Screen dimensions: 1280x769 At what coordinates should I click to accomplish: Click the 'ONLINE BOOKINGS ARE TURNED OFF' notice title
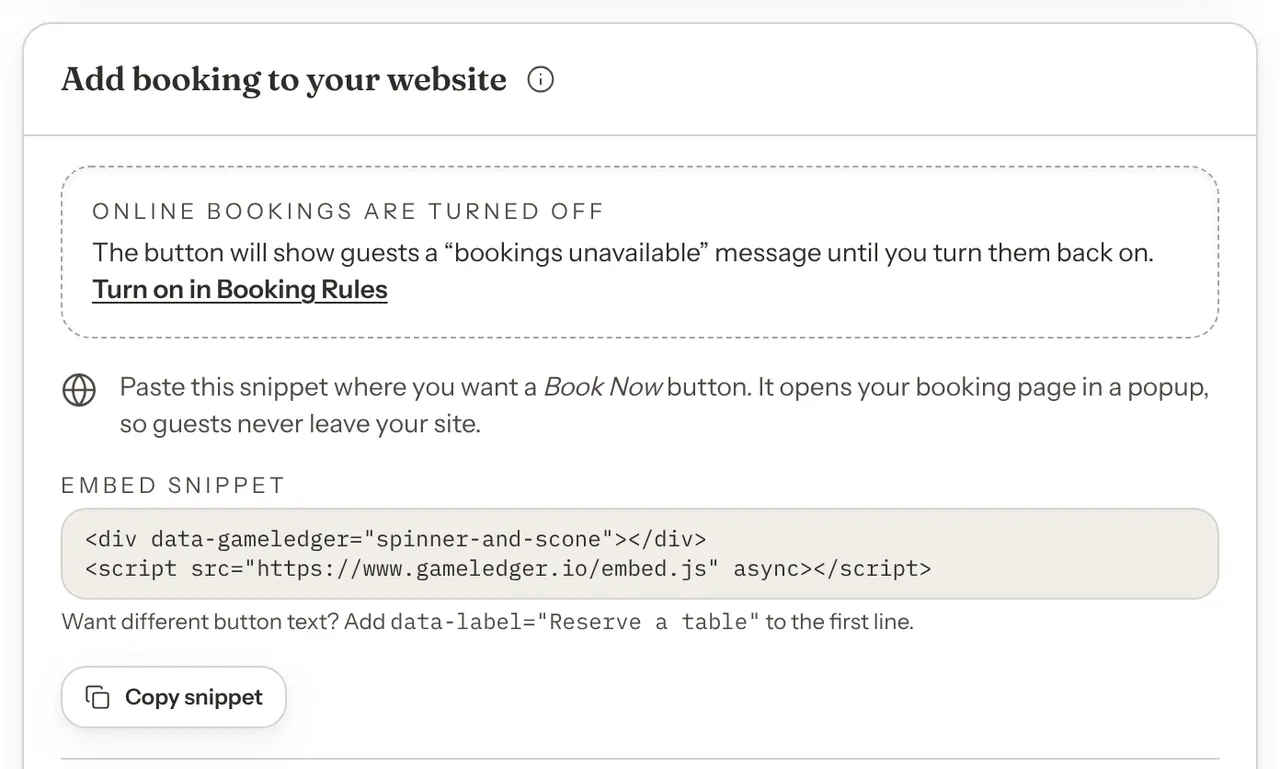pos(348,211)
